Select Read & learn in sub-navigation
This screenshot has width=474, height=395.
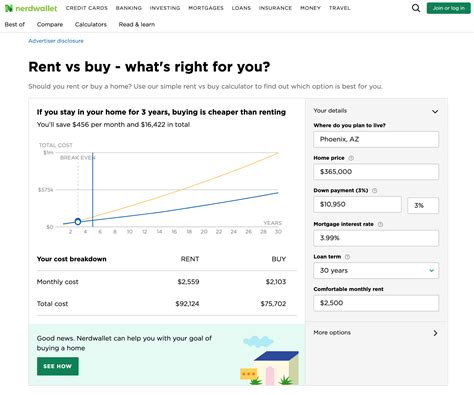(137, 24)
